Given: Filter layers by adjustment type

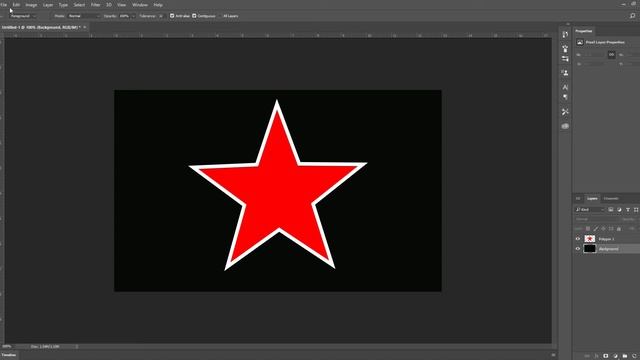Looking at the screenshot, I should pyautogui.click(x=619, y=210).
